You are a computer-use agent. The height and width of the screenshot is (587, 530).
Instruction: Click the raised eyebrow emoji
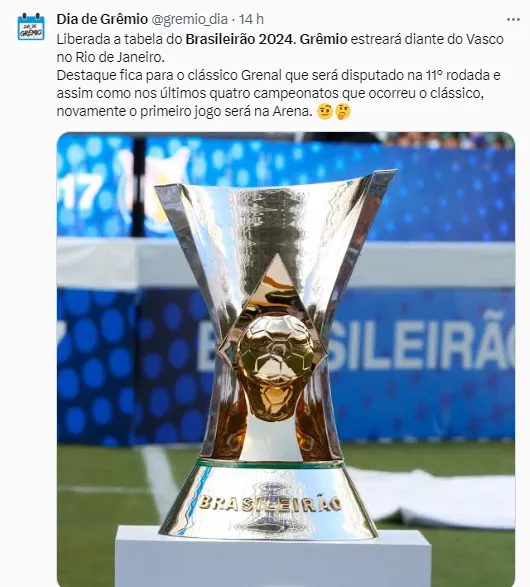[325, 112]
